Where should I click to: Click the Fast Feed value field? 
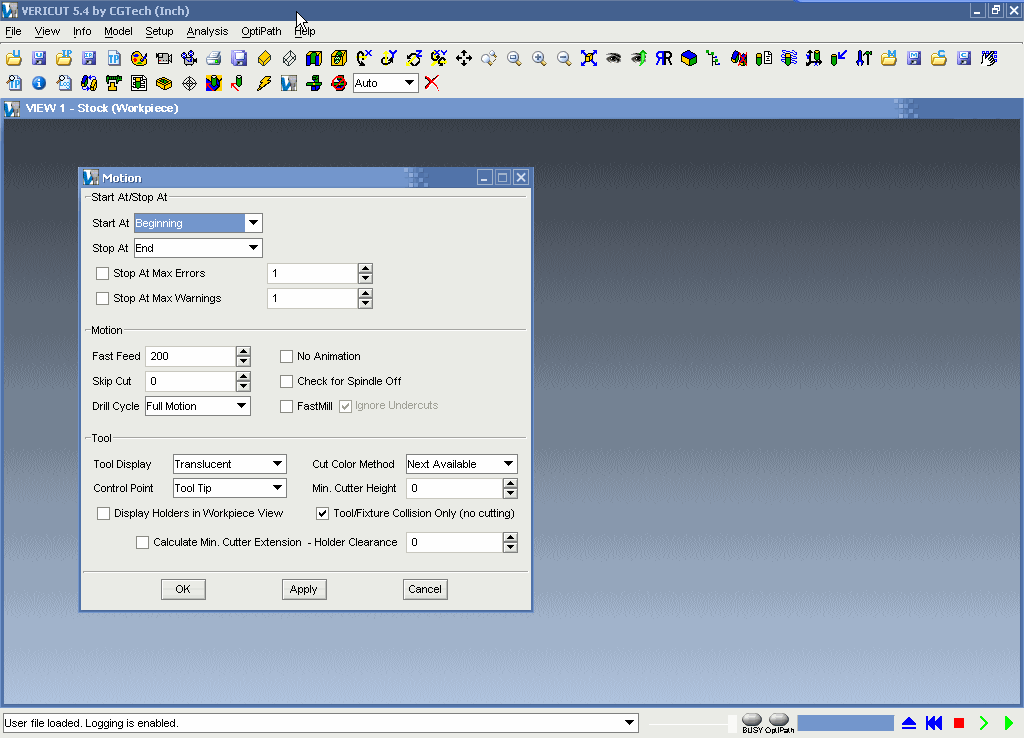pyautogui.click(x=190, y=357)
